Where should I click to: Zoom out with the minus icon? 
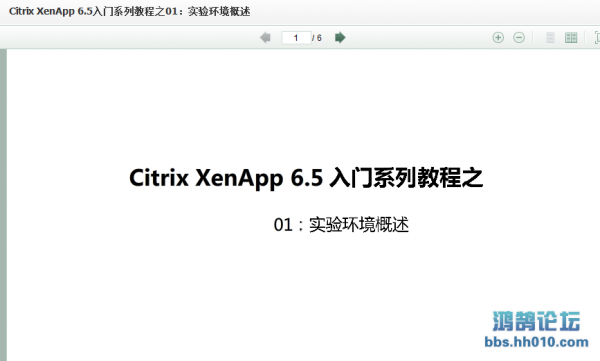click(519, 38)
